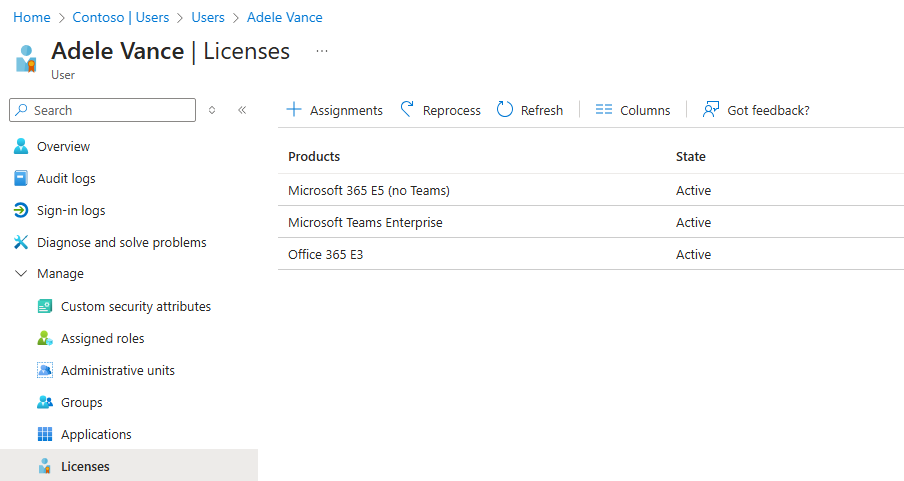Viewport: 904px width, 481px height.
Task: Focus the sidebar Search input field
Action: [103, 110]
